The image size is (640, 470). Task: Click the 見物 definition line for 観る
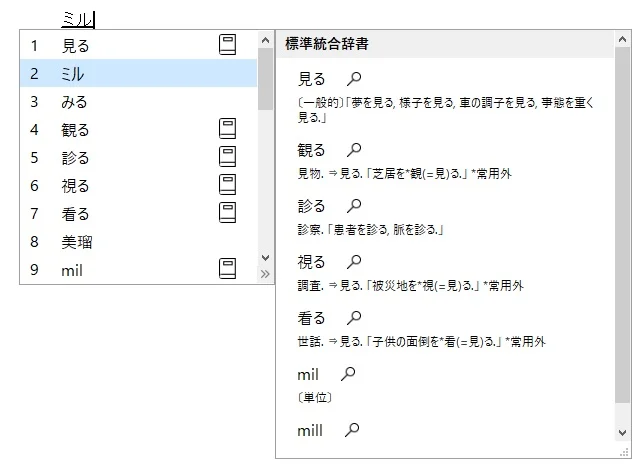point(404,174)
